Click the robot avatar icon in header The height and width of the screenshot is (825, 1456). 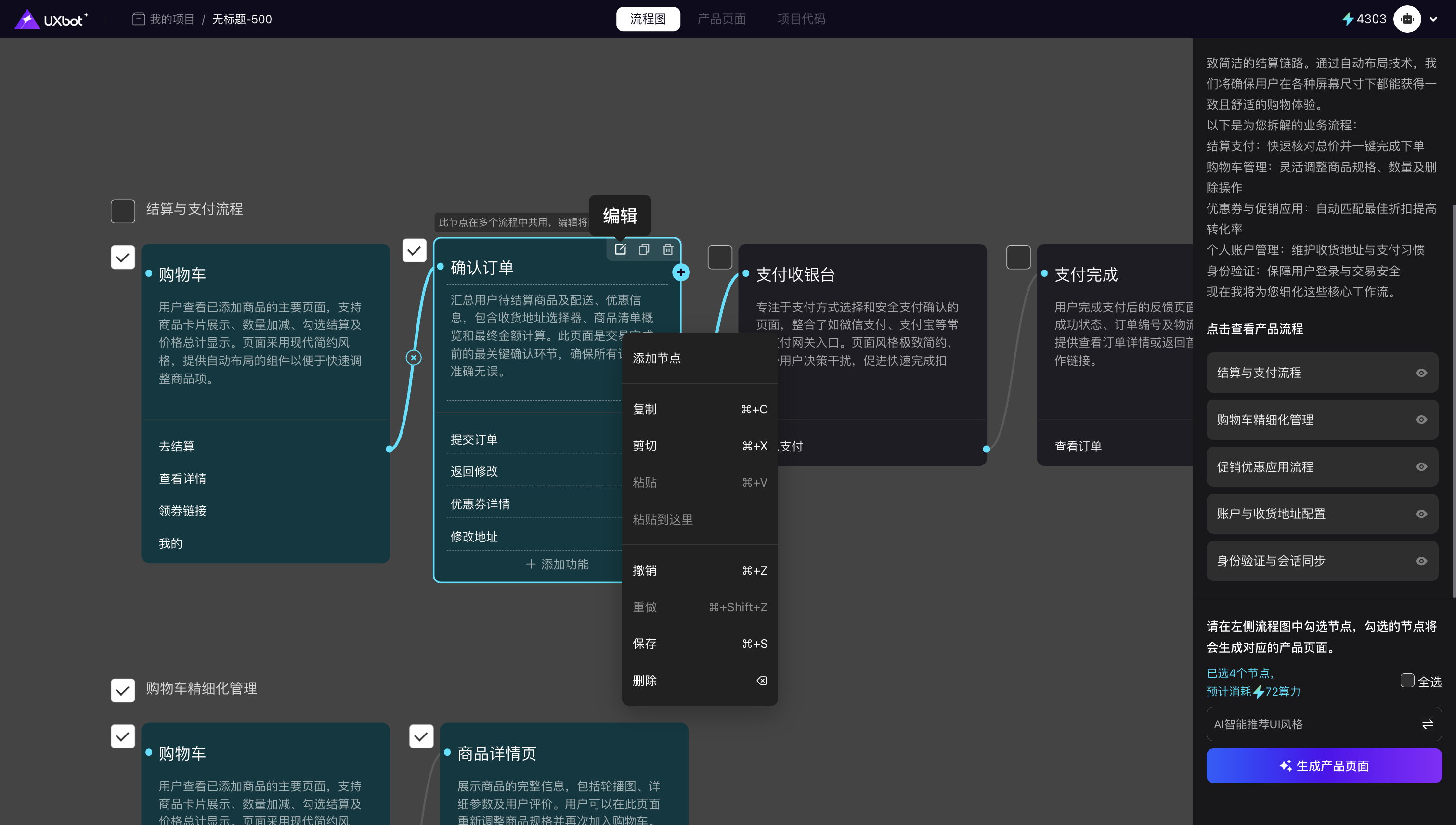[x=1407, y=19]
